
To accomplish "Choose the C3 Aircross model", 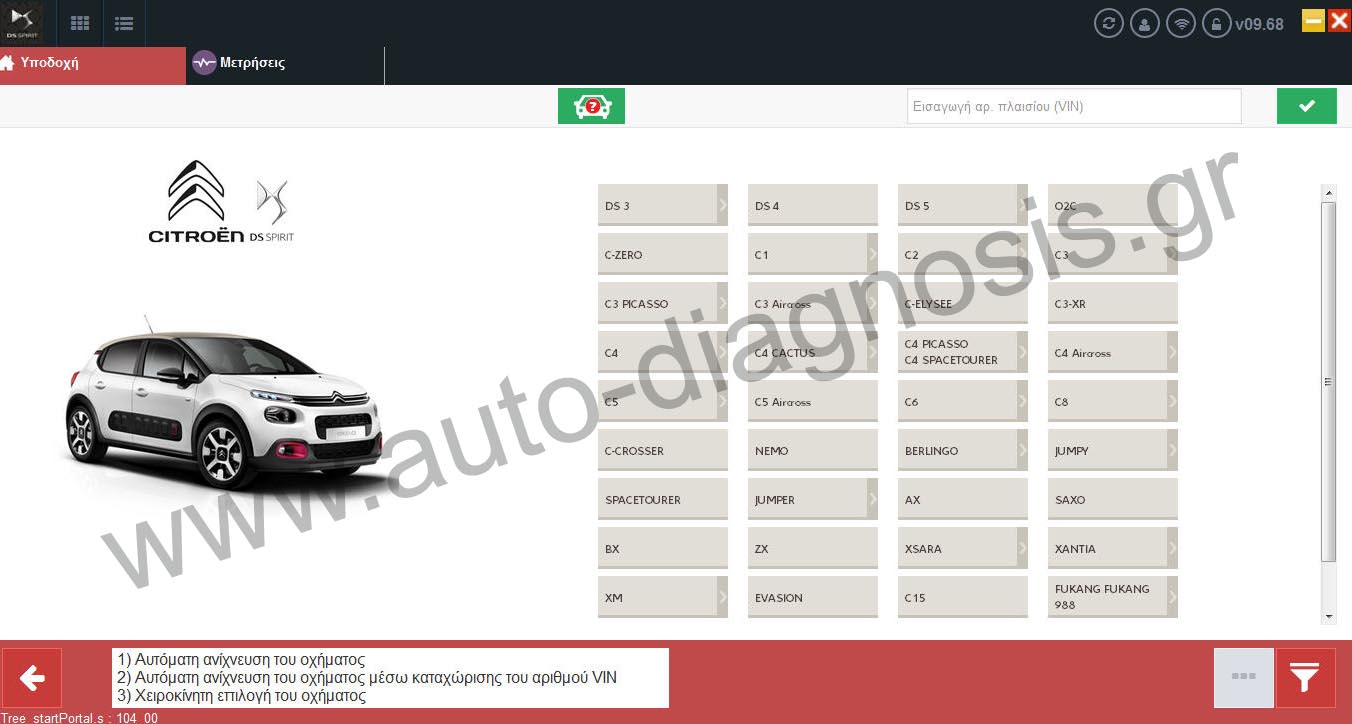I will pos(813,303).
